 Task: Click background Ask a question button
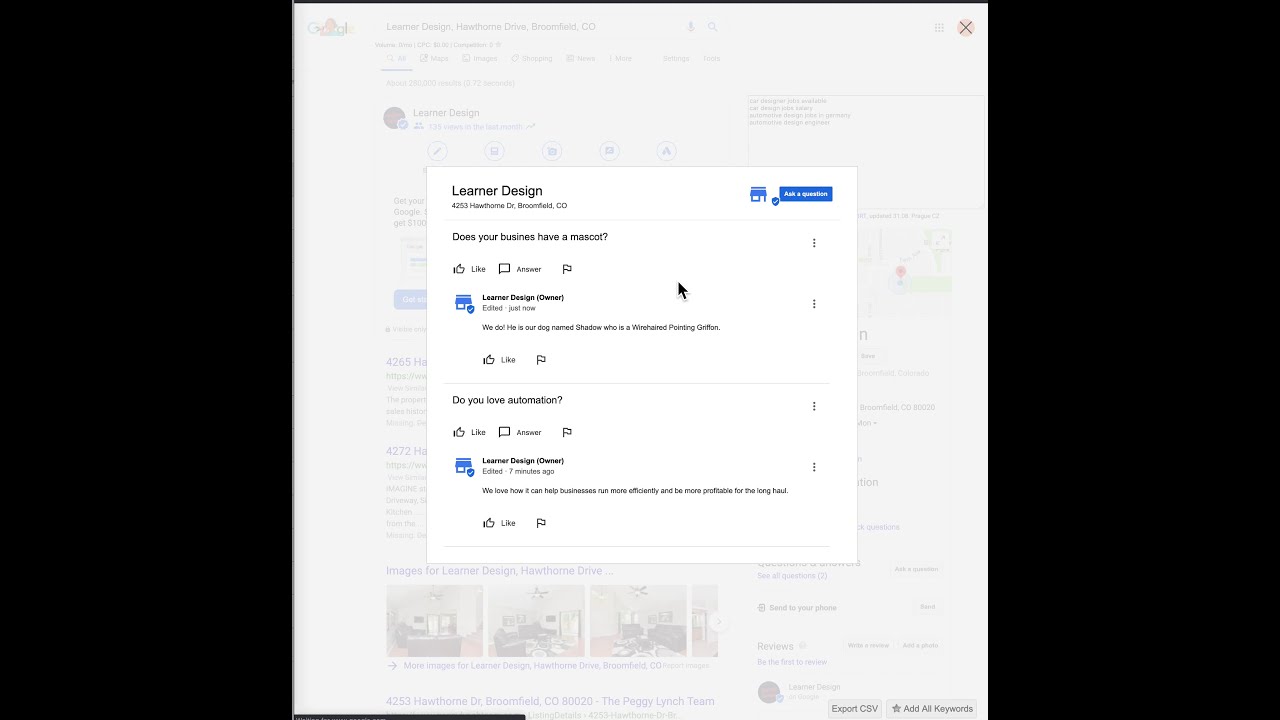coord(916,569)
